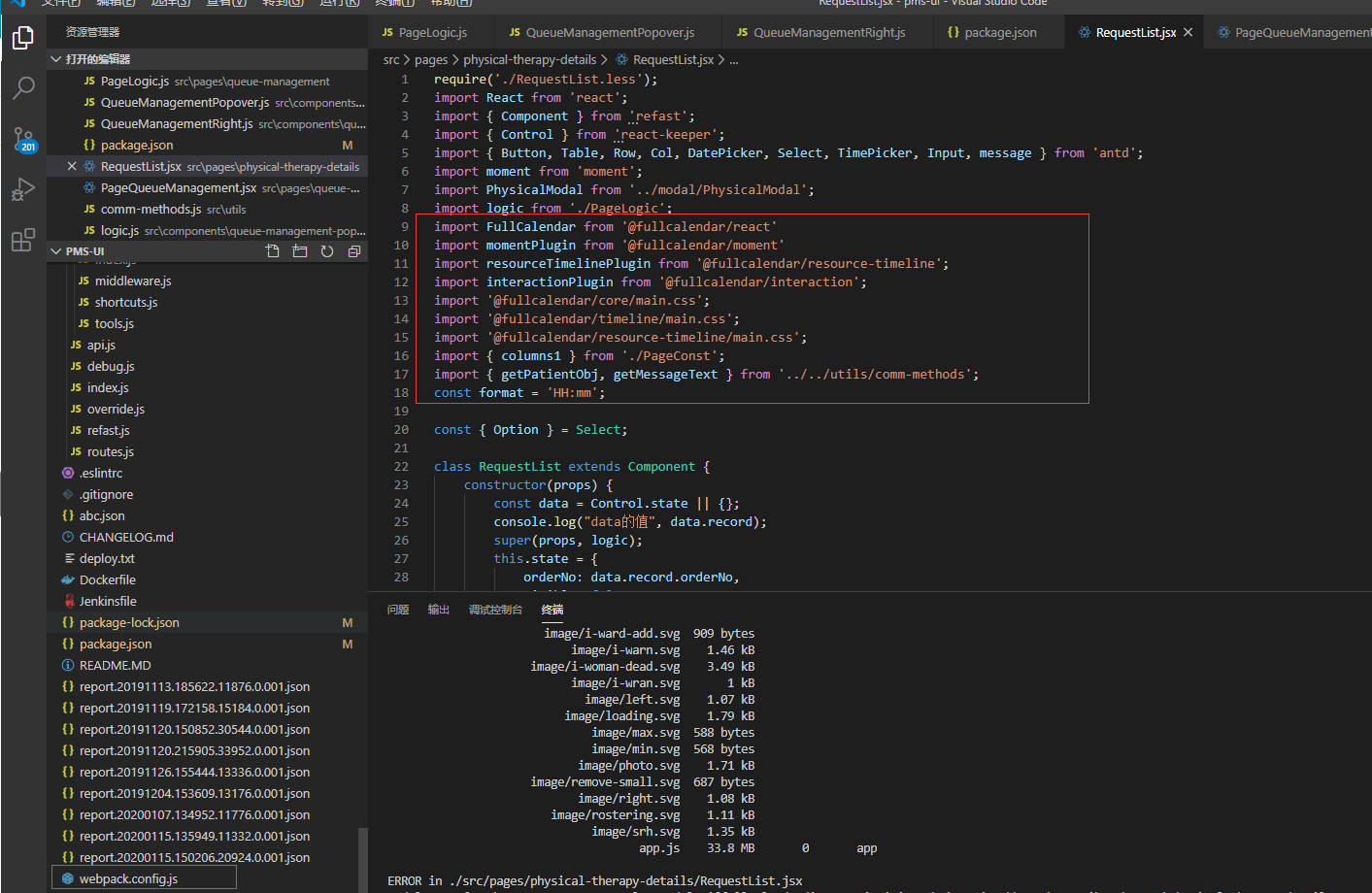This screenshot has width=1372, height=893.
Task: Open middleware.js in file tree
Action: click(207, 281)
